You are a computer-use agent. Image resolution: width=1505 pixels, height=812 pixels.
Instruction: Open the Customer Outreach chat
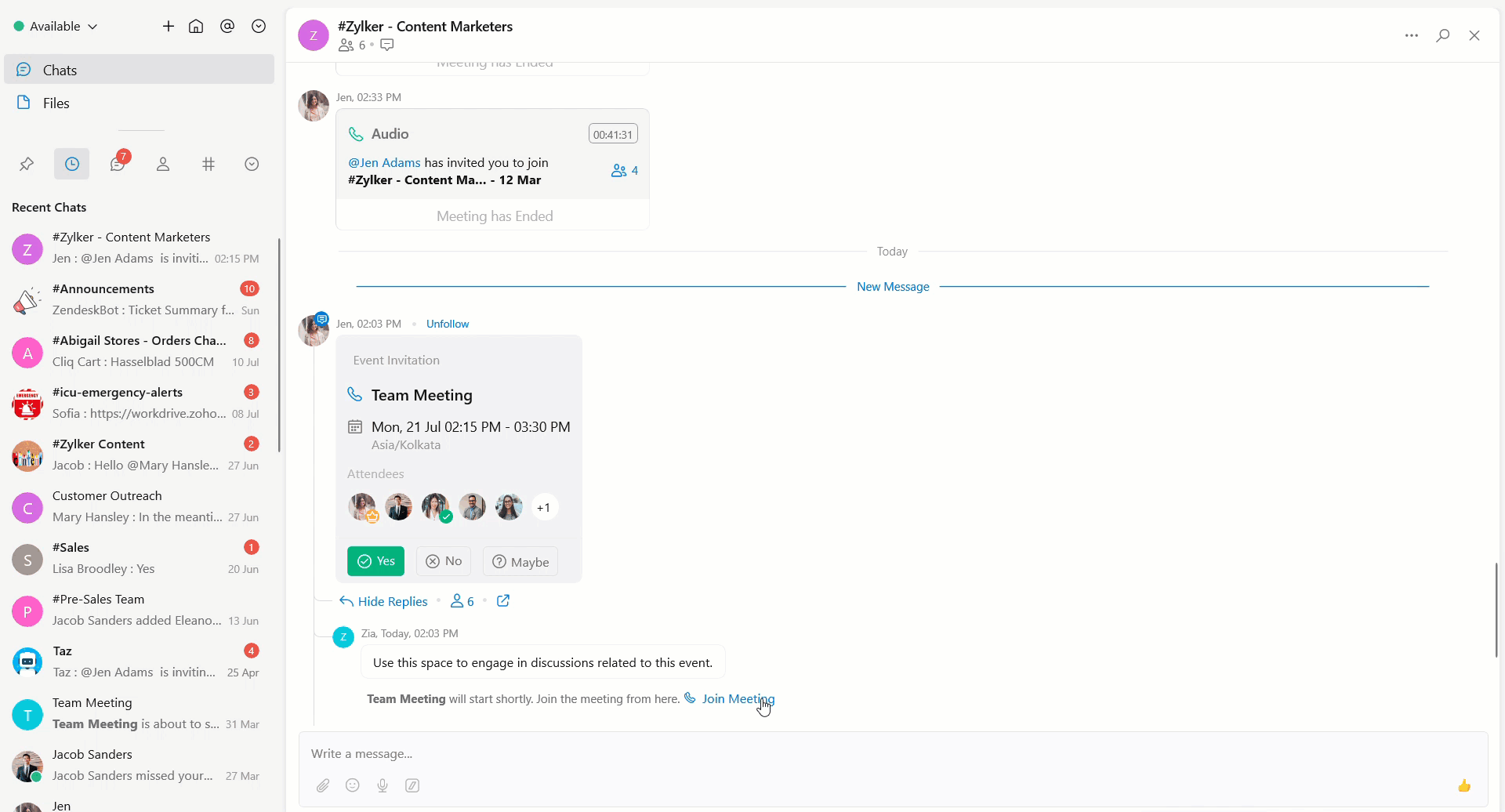(140, 506)
